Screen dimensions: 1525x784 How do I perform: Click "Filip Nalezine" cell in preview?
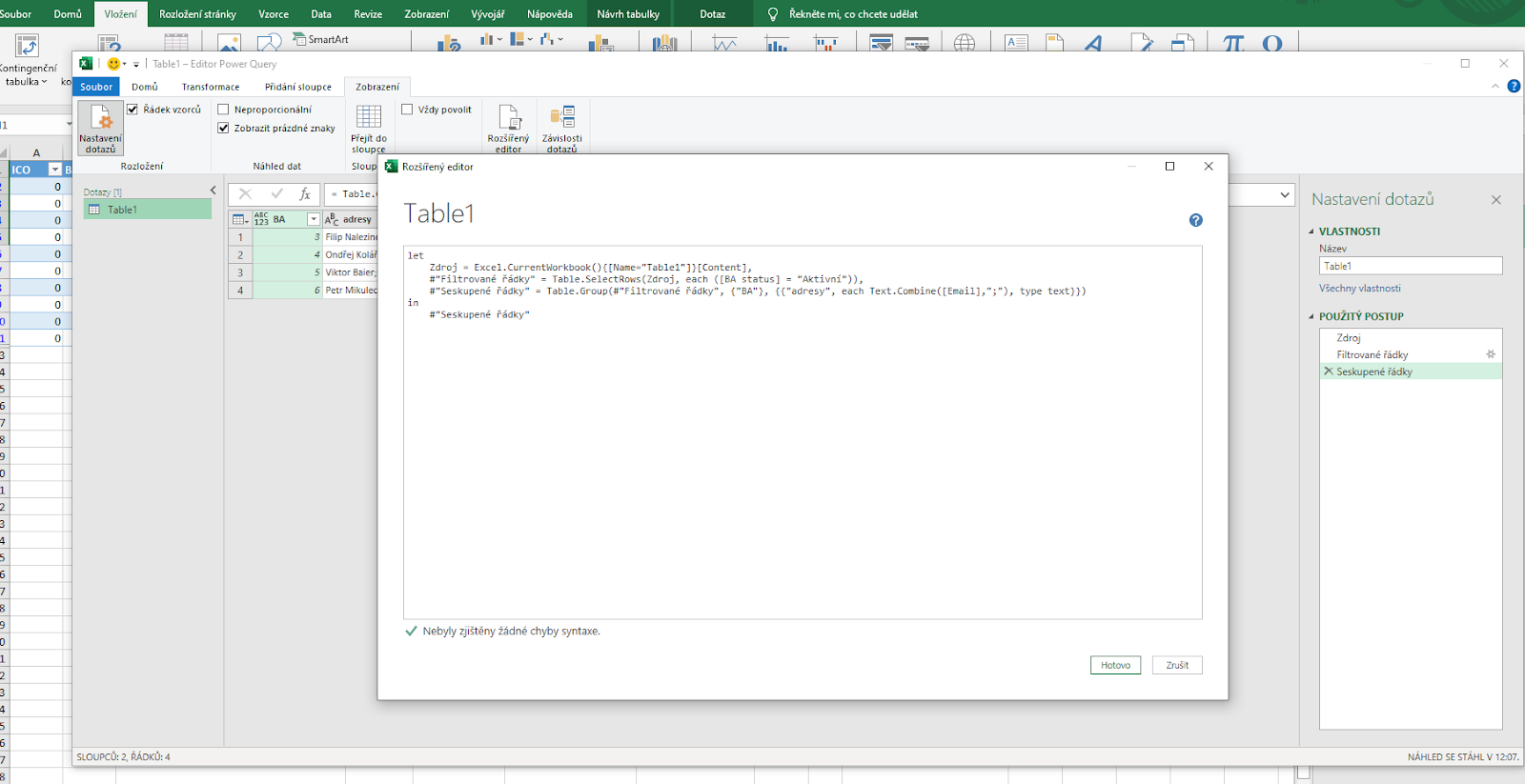pos(351,237)
